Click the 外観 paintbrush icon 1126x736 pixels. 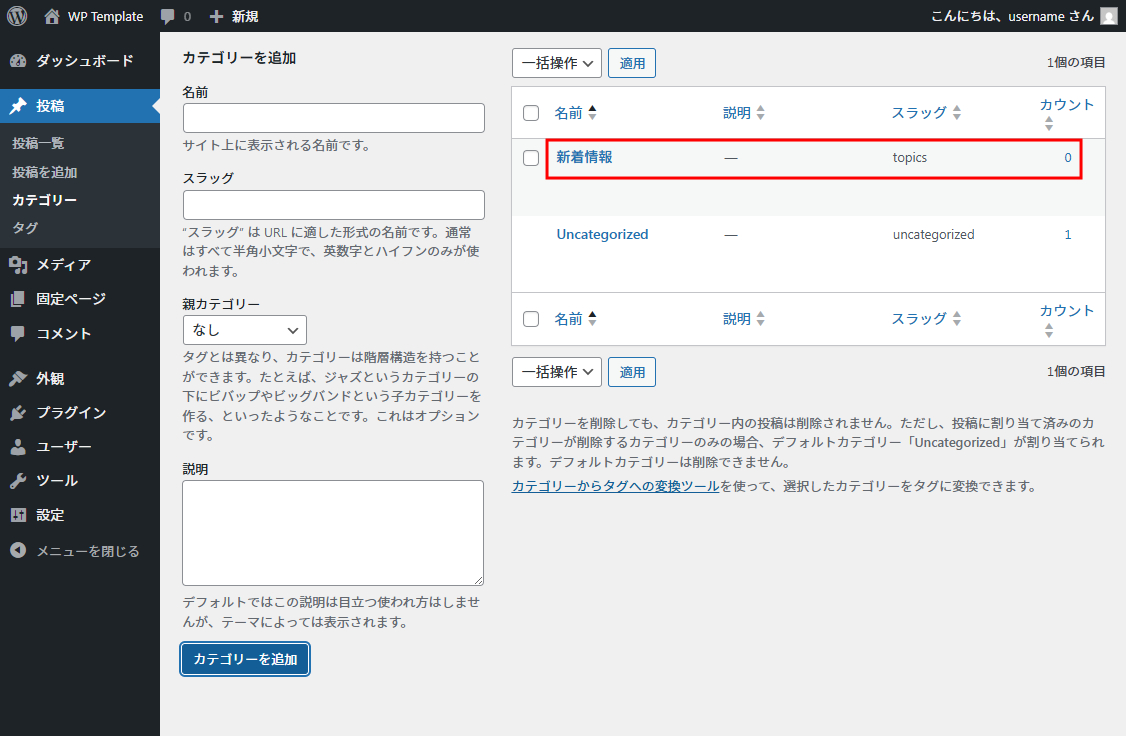point(18,378)
